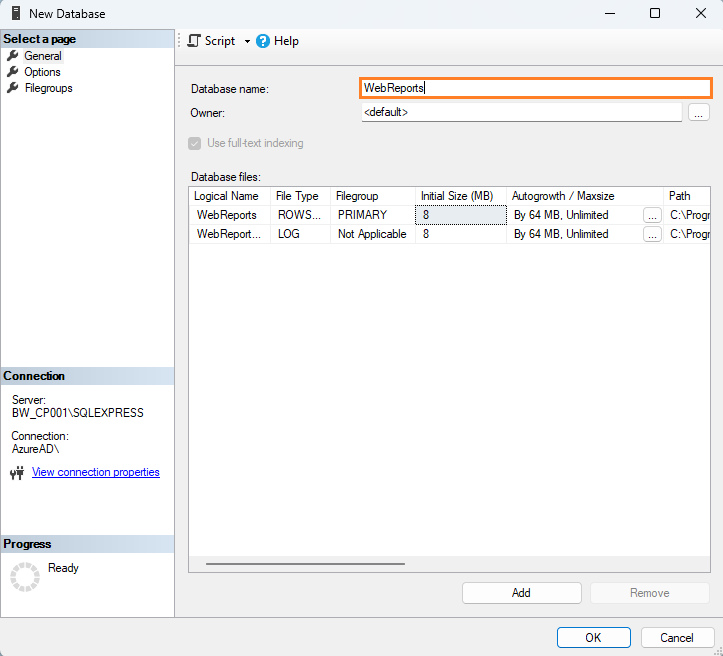Open the Script dropdown arrow
This screenshot has height=656, width=723.
coord(247,41)
